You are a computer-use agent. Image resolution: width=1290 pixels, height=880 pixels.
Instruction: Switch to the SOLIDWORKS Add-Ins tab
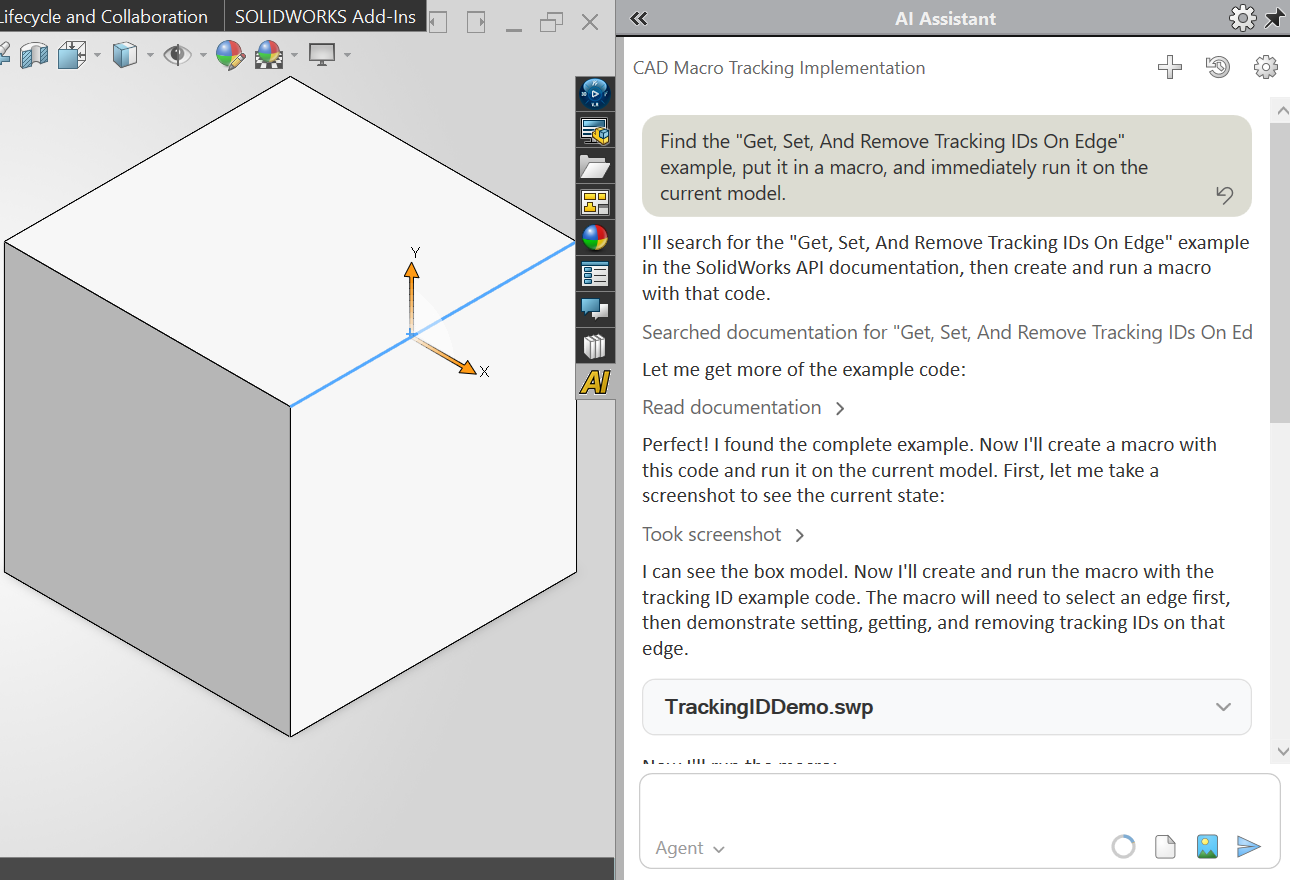click(x=325, y=16)
